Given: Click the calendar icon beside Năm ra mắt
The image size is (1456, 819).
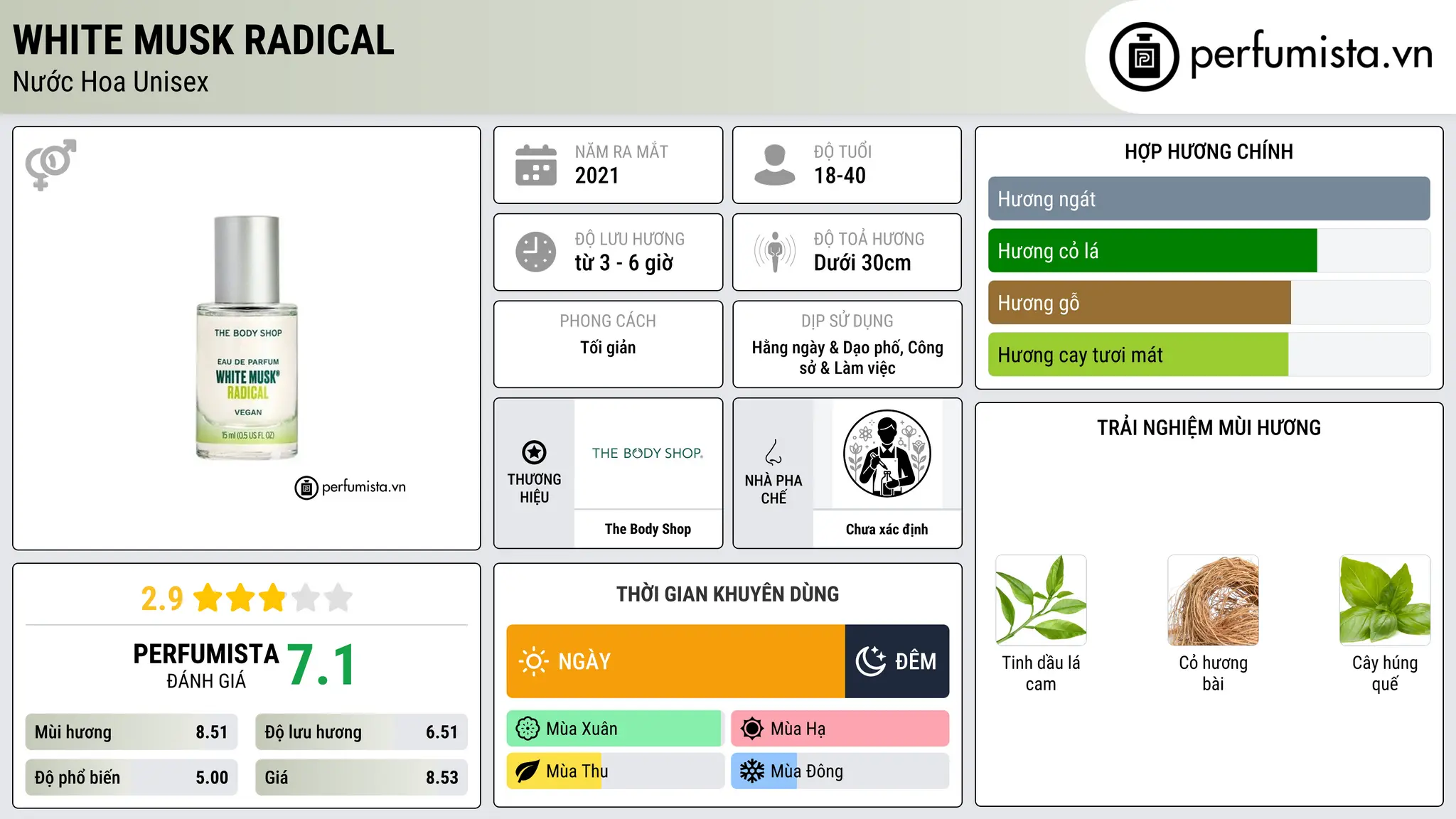Looking at the screenshot, I should click(x=535, y=165).
